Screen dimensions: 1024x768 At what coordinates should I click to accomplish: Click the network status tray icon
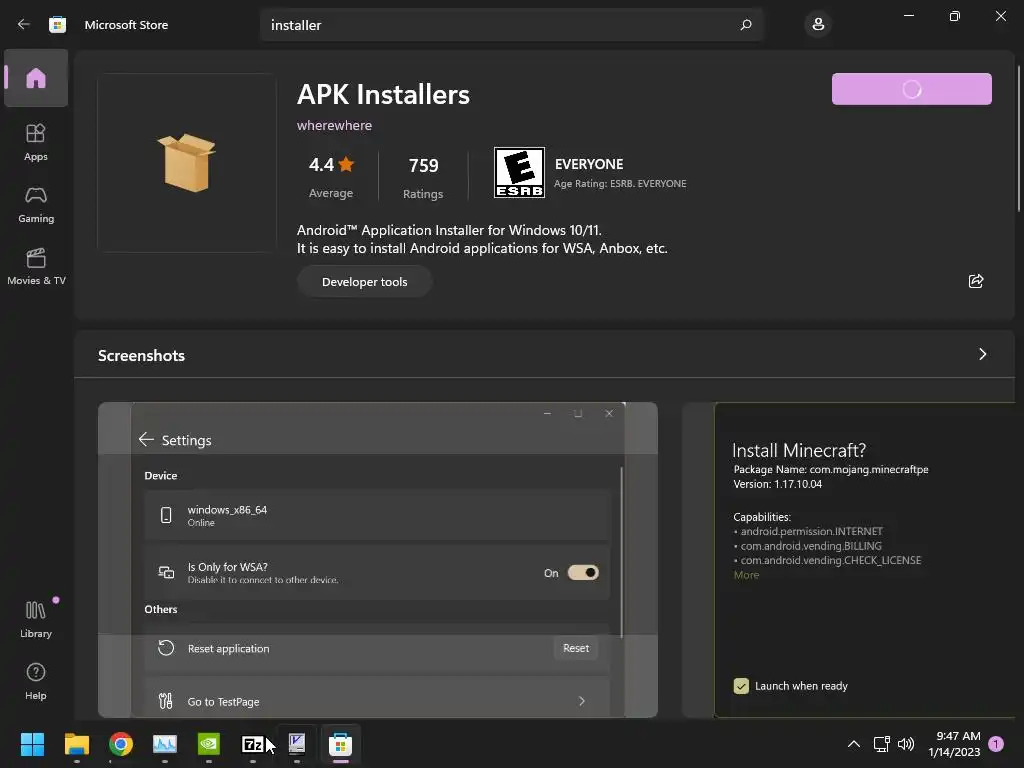pyautogui.click(x=882, y=744)
